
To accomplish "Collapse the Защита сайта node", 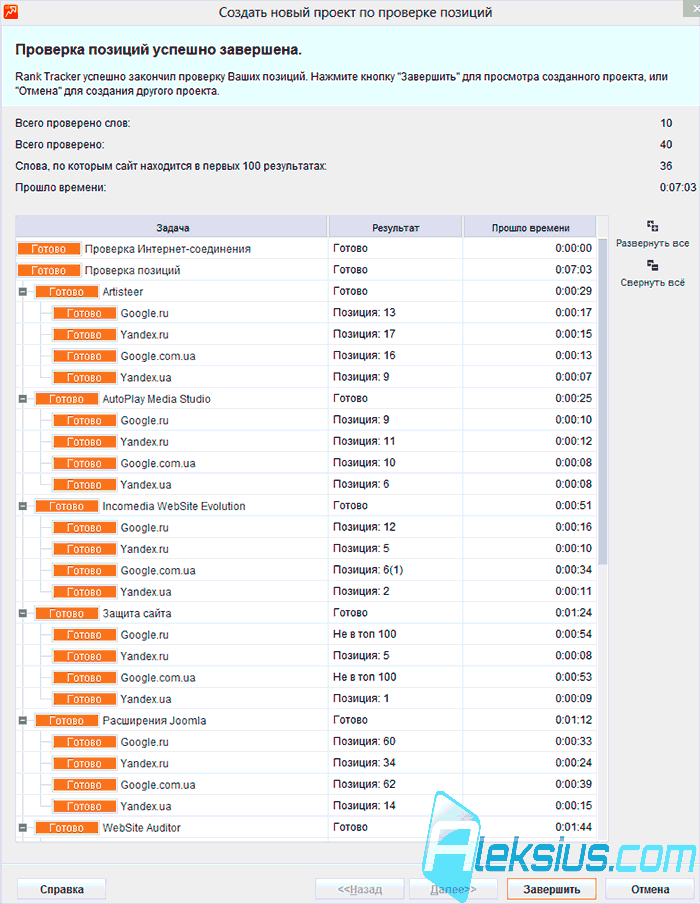I will pos(23,613).
